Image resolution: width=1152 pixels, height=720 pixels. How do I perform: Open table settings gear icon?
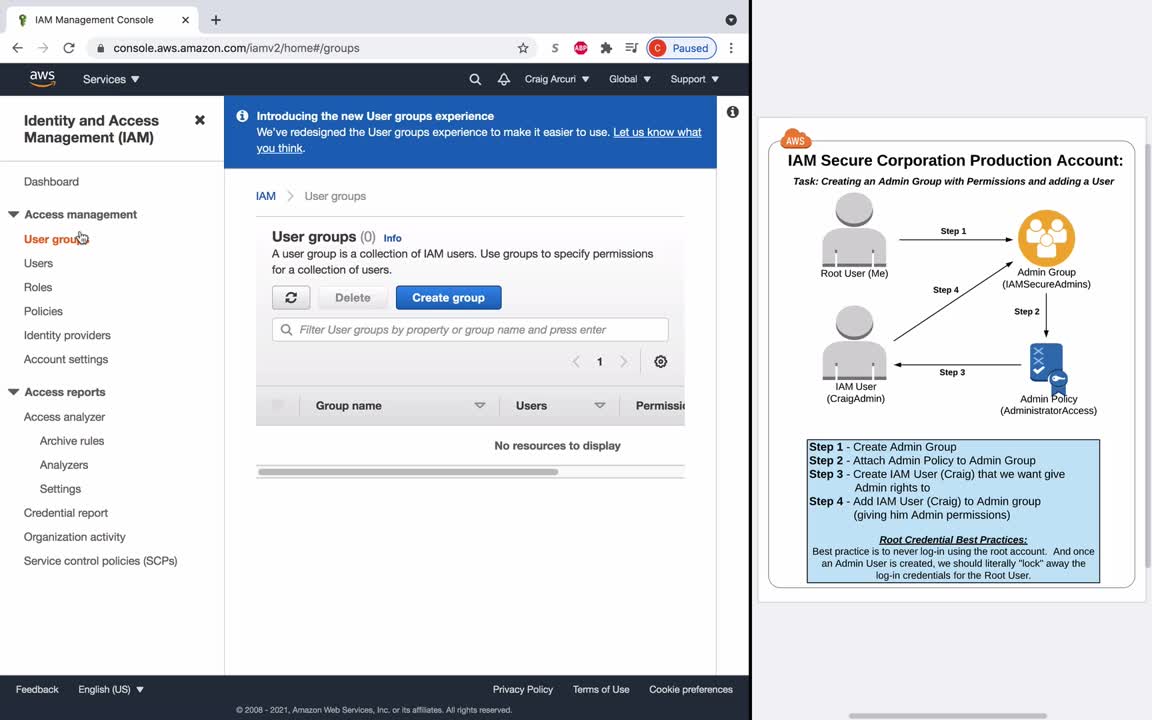[x=660, y=361]
